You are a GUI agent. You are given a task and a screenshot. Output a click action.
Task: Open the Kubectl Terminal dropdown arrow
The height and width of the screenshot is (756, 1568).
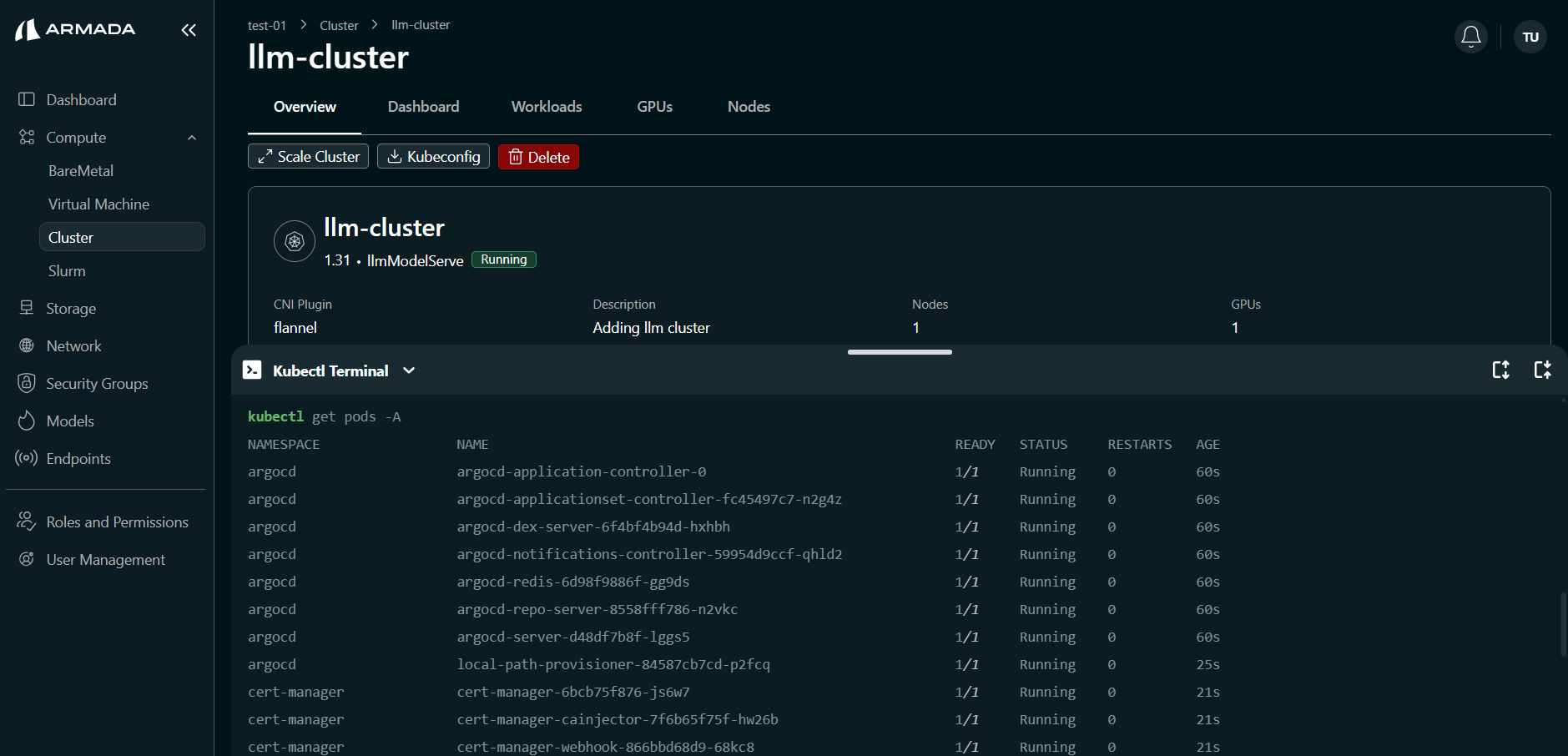pyautogui.click(x=409, y=370)
